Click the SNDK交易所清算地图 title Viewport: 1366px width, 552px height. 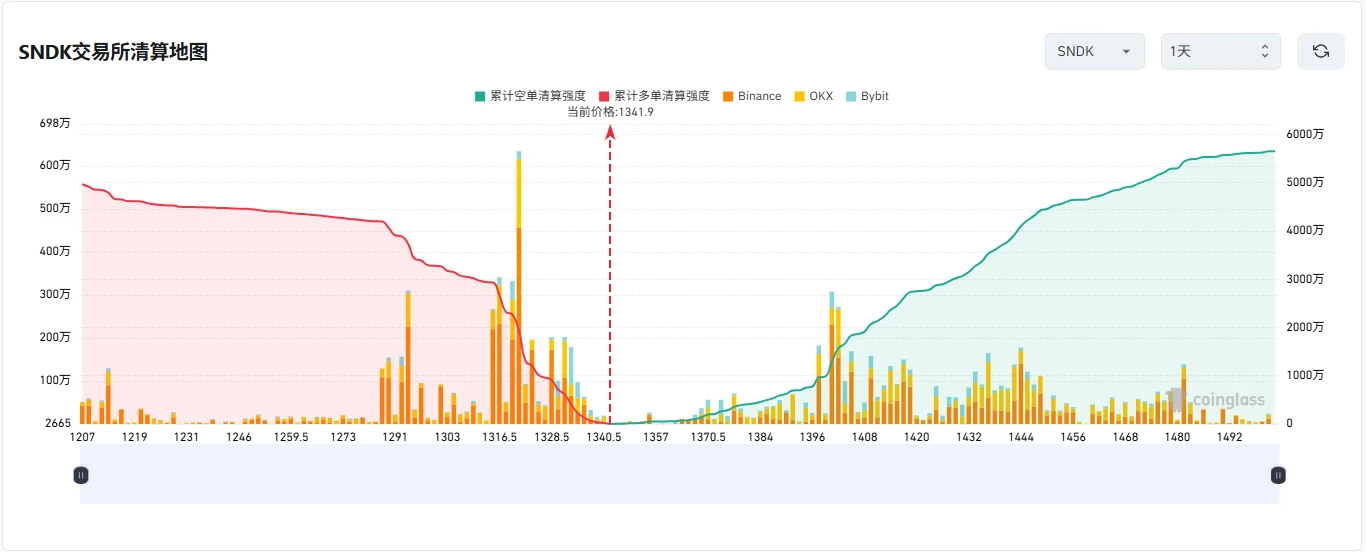[x=113, y=52]
